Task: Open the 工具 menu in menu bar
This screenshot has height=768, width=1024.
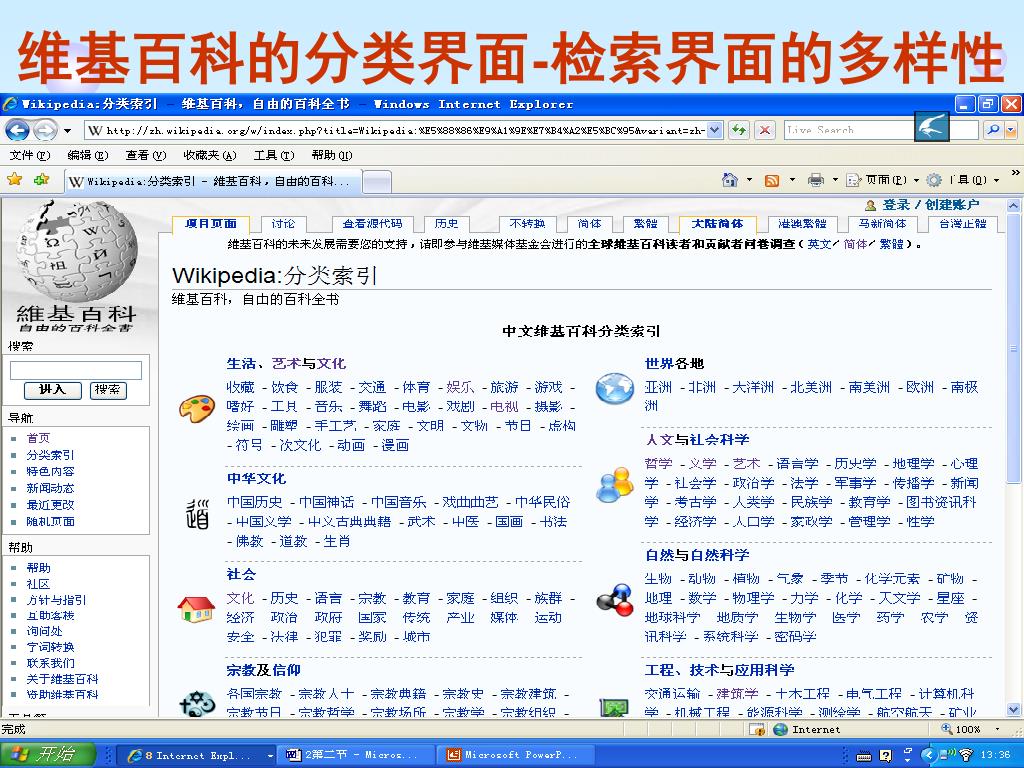Action: coord(274,155)
